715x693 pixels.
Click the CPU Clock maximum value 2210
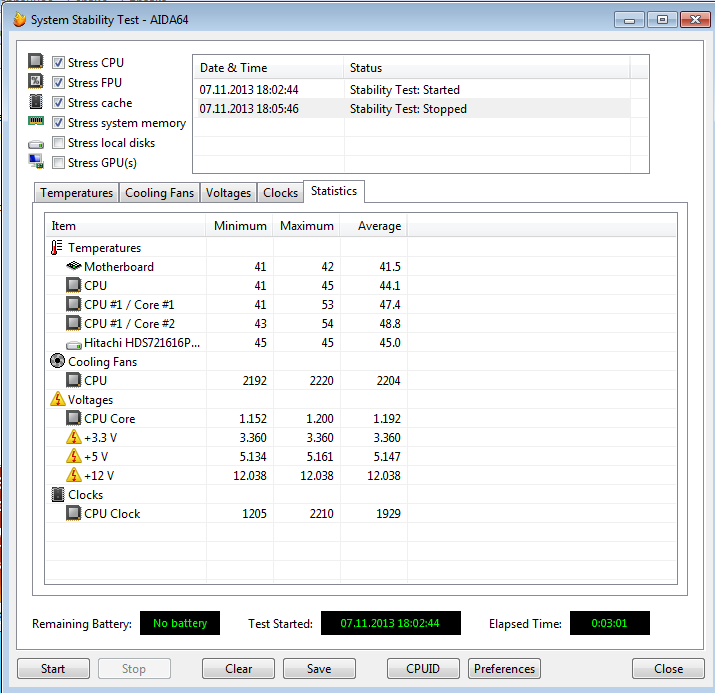tap(321, 514)
